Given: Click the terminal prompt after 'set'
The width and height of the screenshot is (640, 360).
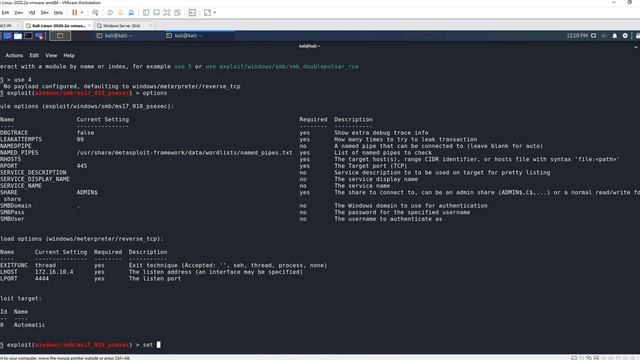Looking at the screenshot, I should coord(159,344).
